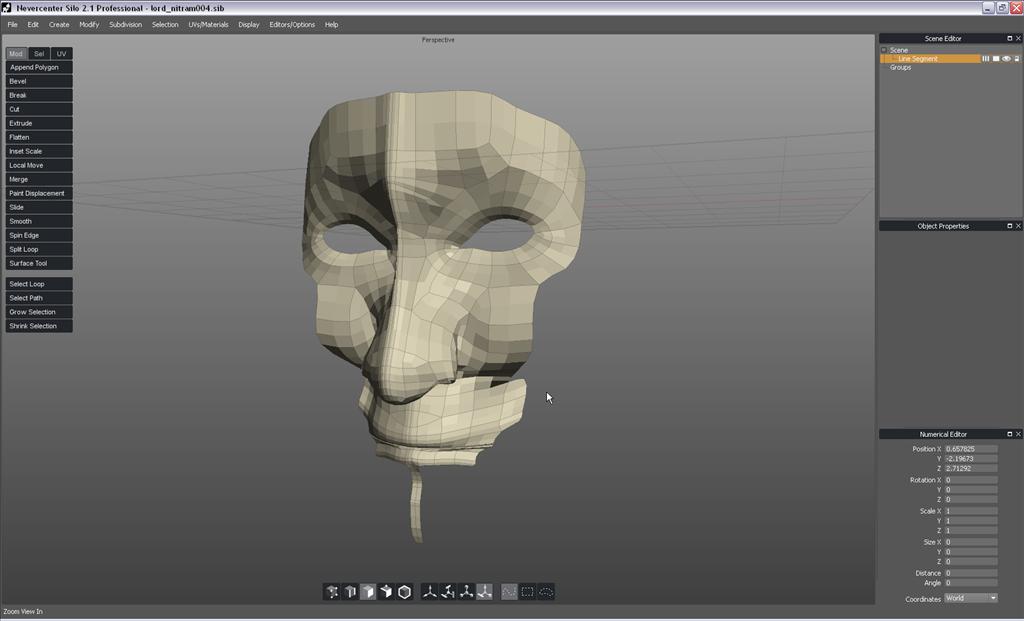Click the Extrude button

[x=39, y=123]
